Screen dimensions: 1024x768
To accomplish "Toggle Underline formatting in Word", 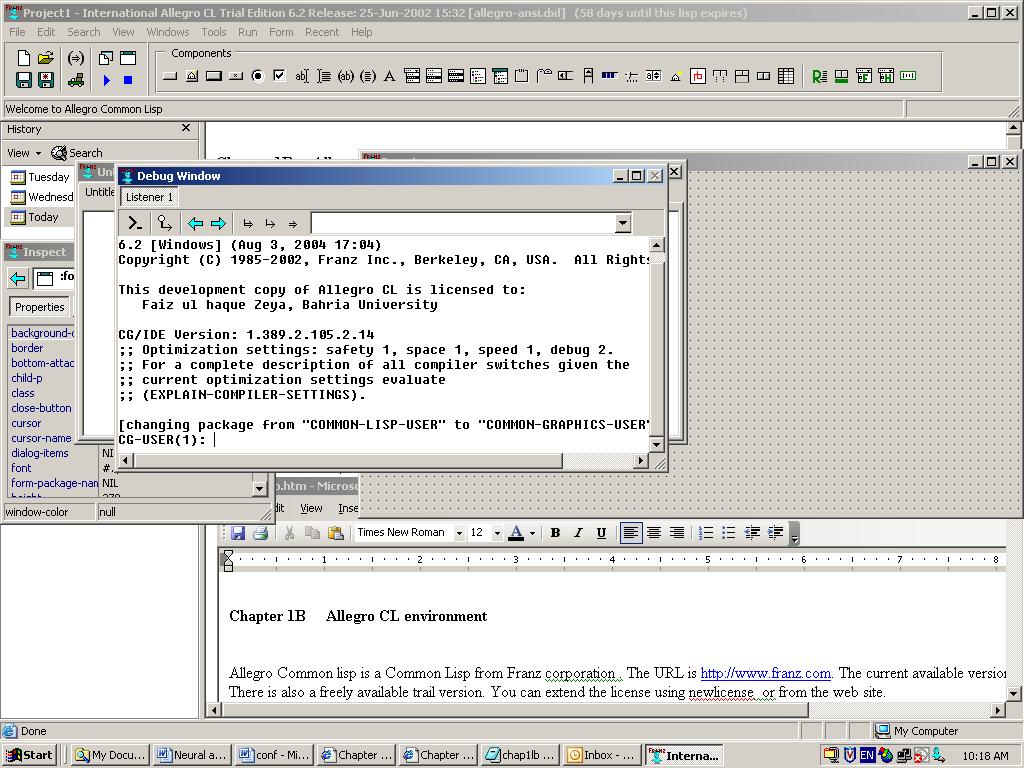I will (x=601, y=533).
